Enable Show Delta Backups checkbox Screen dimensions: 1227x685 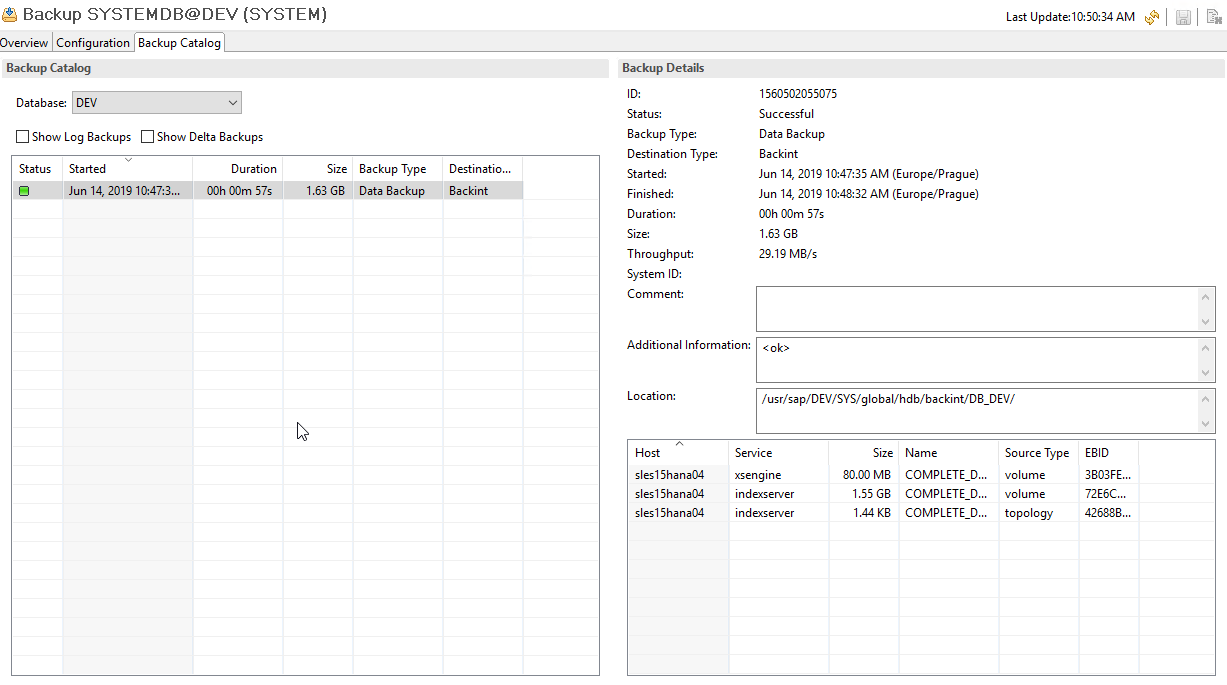tap(147, 137)
